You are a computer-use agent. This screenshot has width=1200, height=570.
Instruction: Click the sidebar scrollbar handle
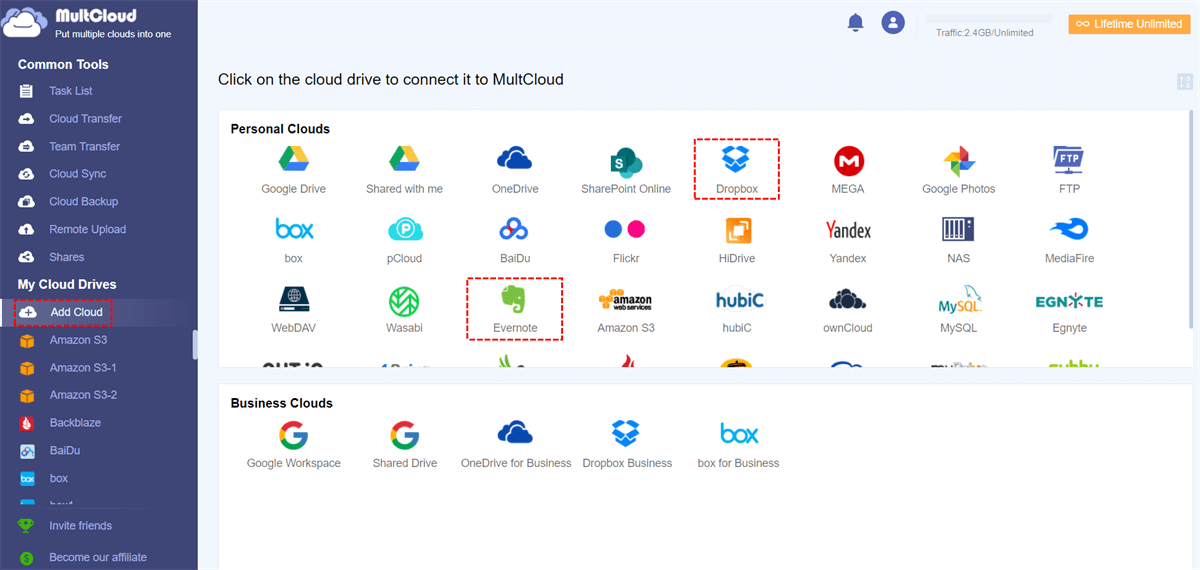(x=195, y=344)
